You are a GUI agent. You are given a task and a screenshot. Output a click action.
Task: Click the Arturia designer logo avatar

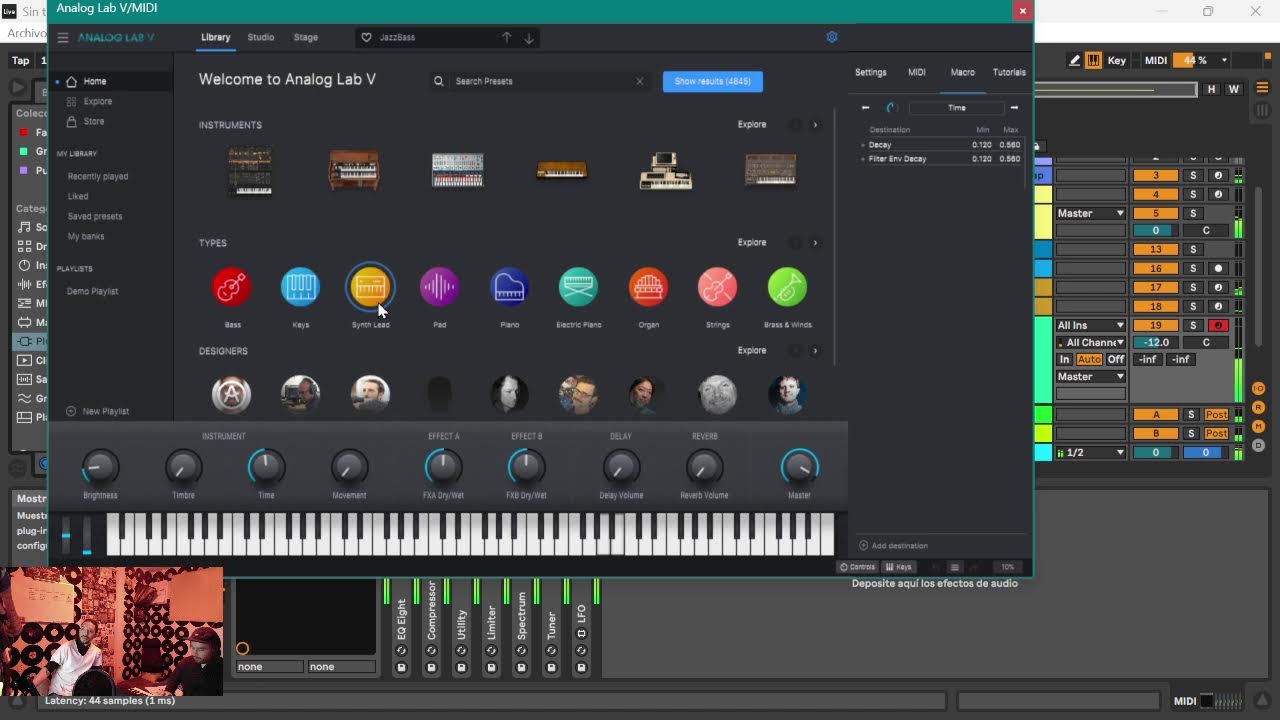pyautogui.click(x=231, y=394)
